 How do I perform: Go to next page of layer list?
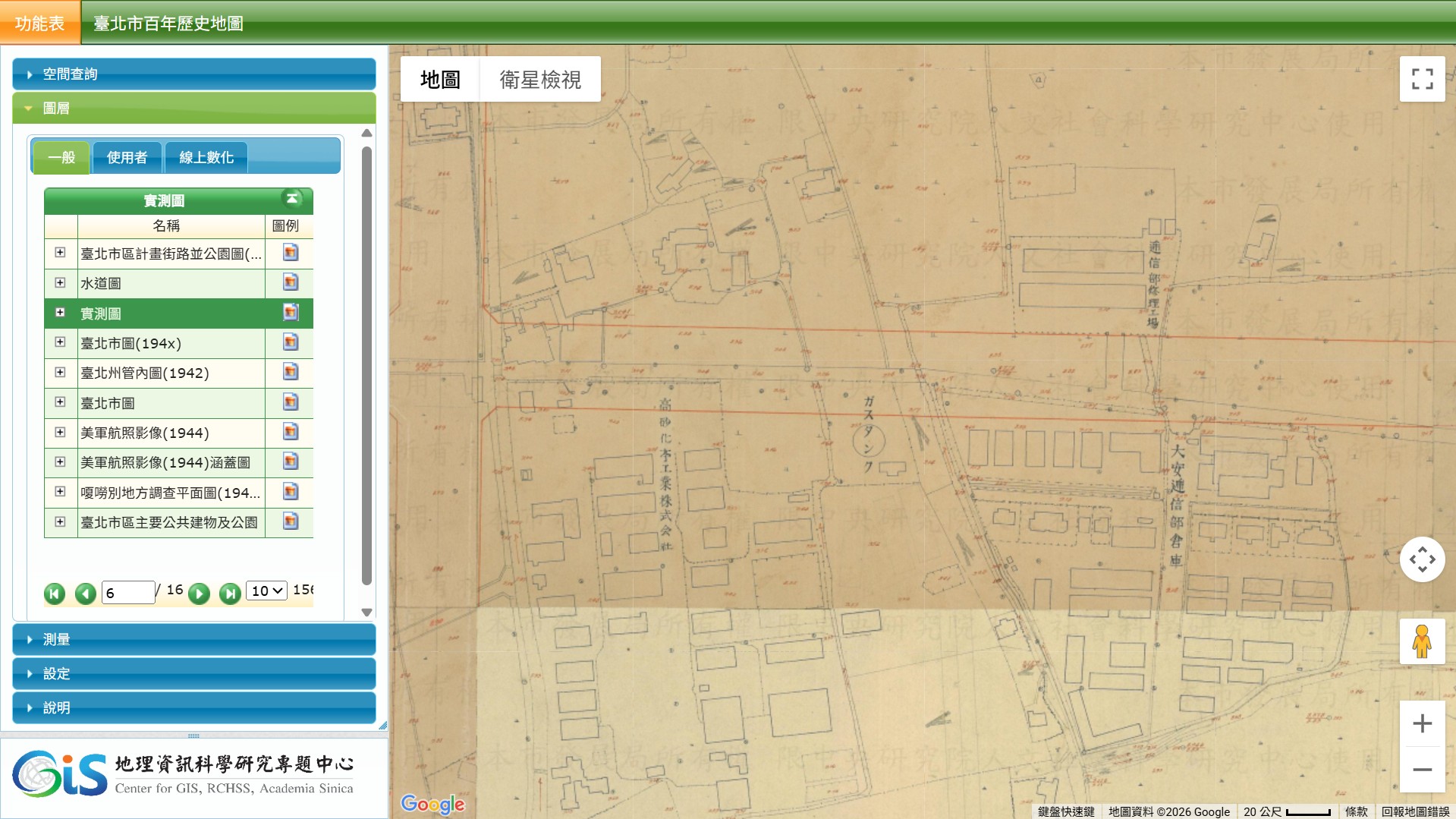point(199,593)
